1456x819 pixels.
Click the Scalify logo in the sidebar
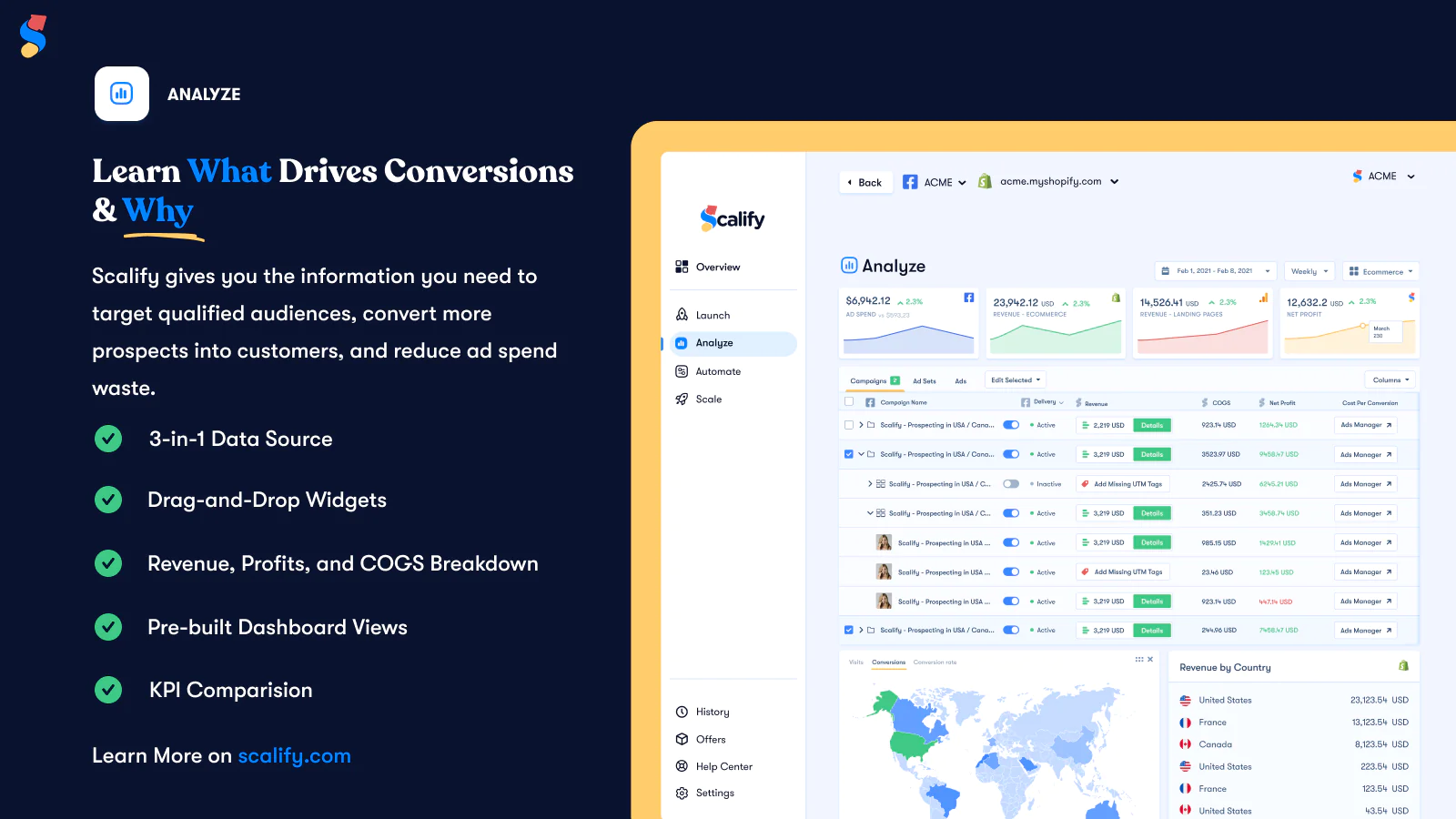pyautogui.click(x=733, y=218)
